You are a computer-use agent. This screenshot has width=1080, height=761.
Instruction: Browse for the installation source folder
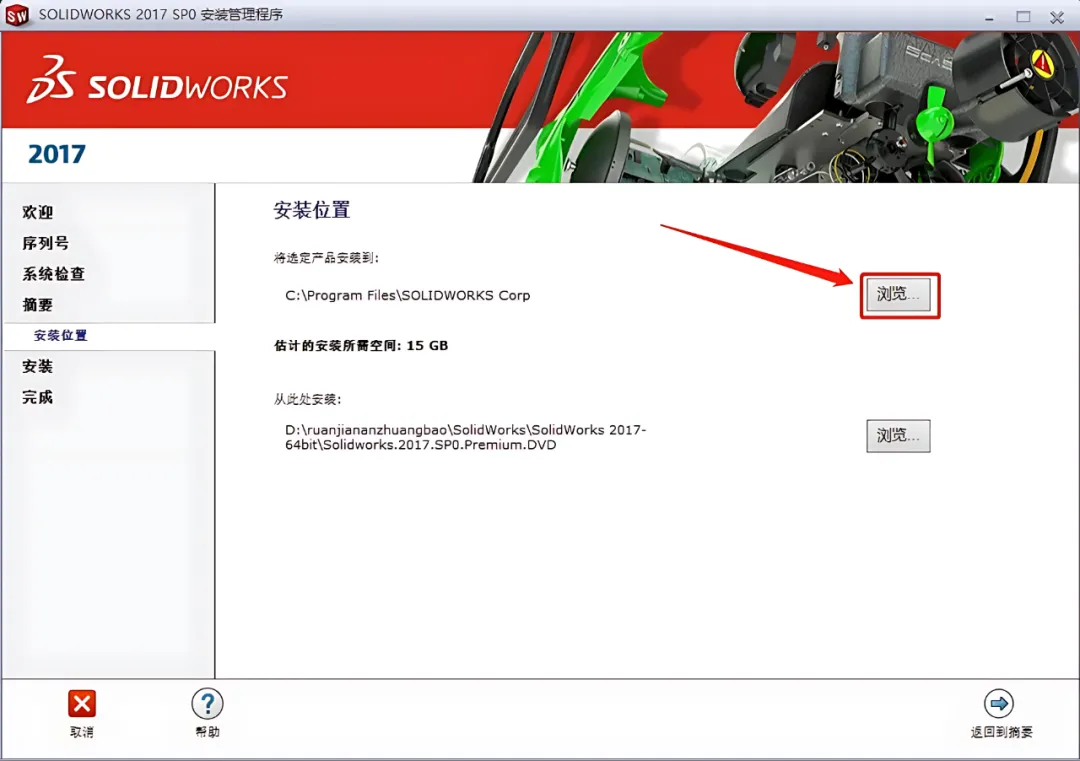(898, 435)
